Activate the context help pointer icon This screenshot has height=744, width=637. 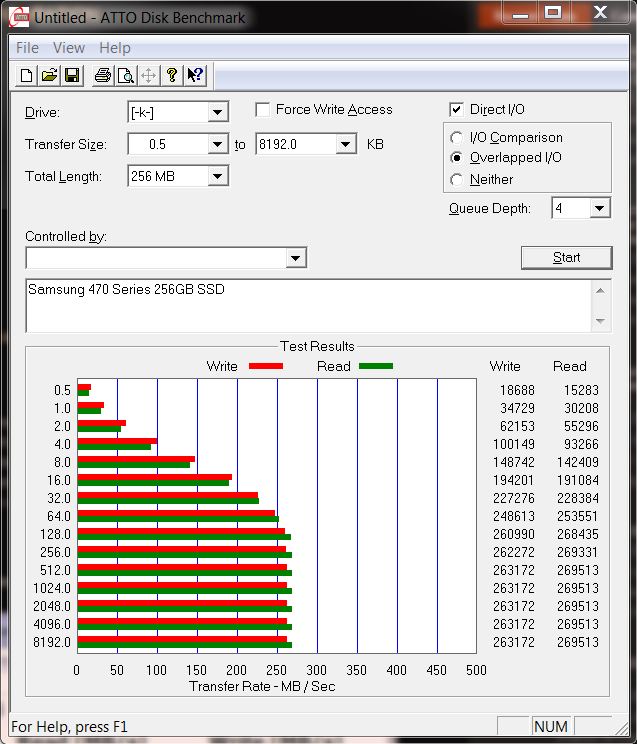coord(195,75)
